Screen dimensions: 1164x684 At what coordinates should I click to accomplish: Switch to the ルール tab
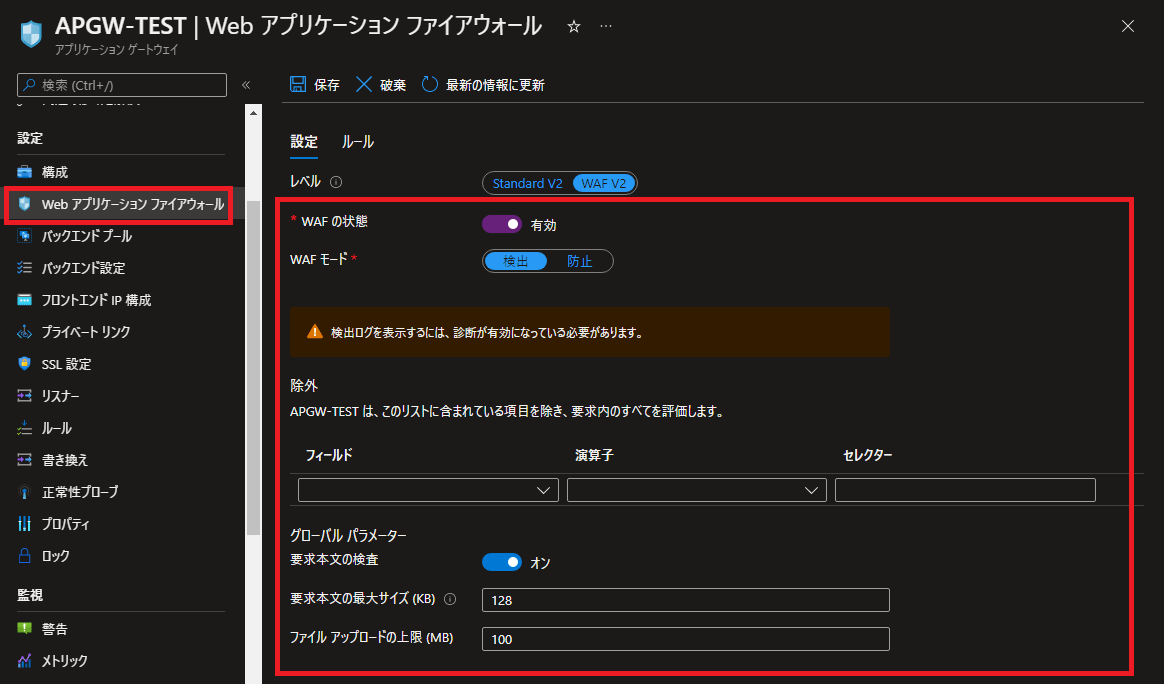[x=358, y=142]
